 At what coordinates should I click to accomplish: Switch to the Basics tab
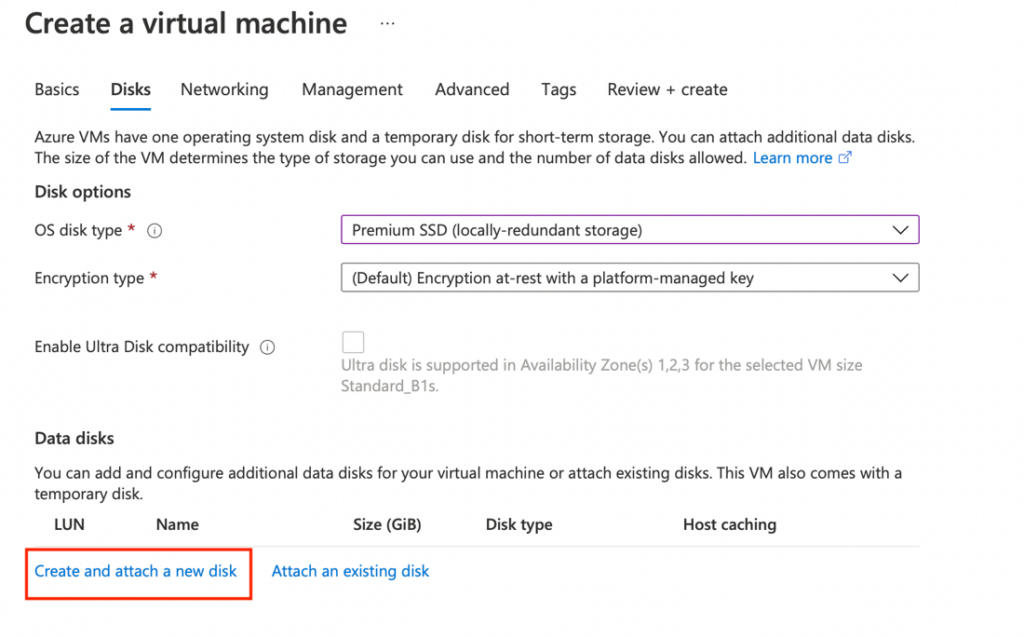tap(57, 89)
